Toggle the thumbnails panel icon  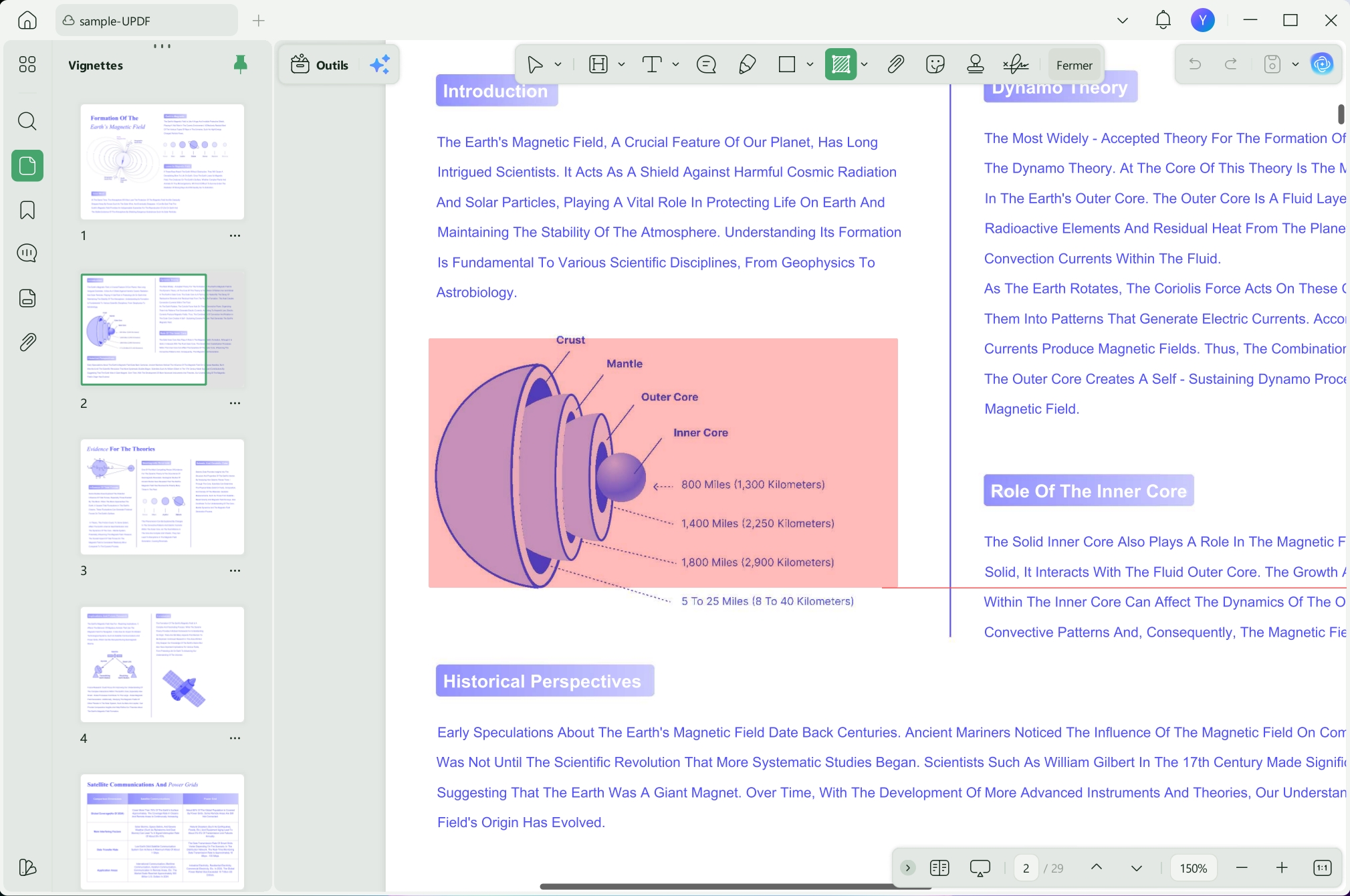27,165
